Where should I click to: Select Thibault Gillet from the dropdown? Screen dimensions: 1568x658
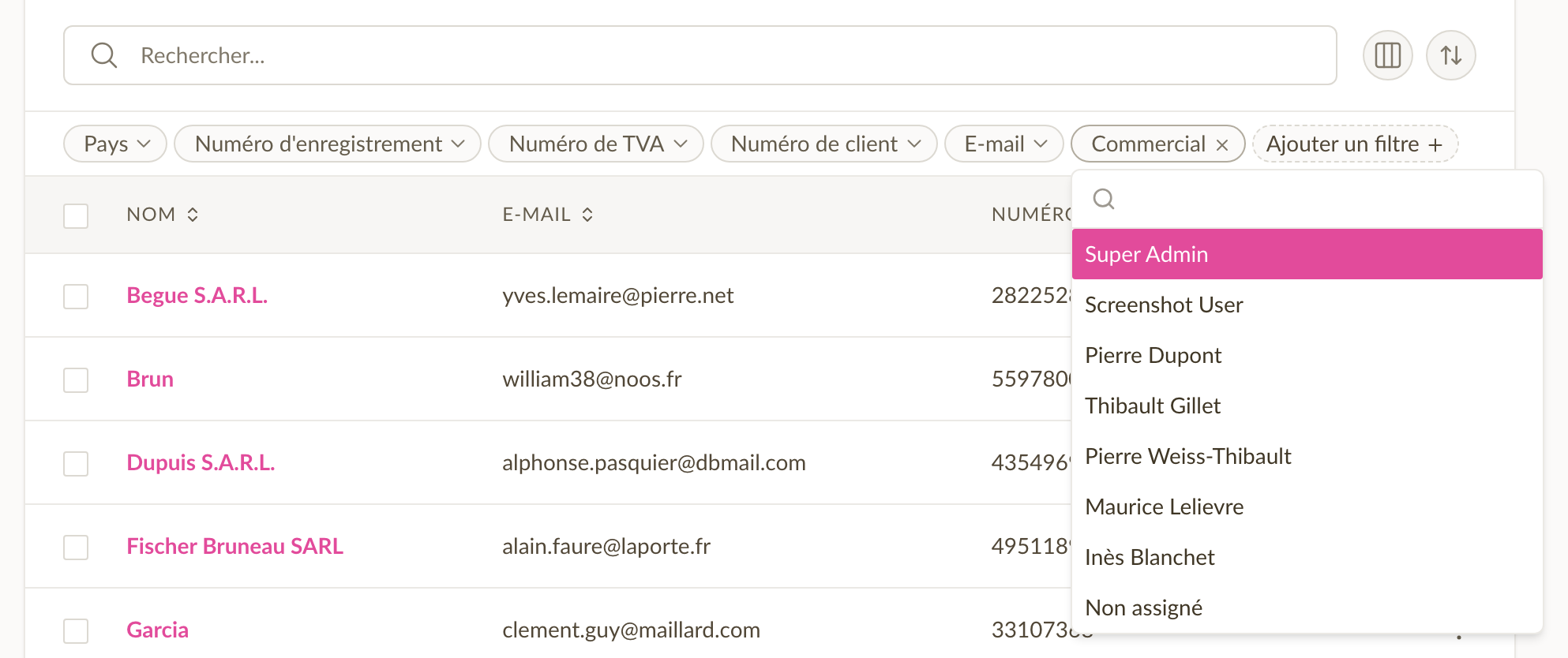[1307, 406]
